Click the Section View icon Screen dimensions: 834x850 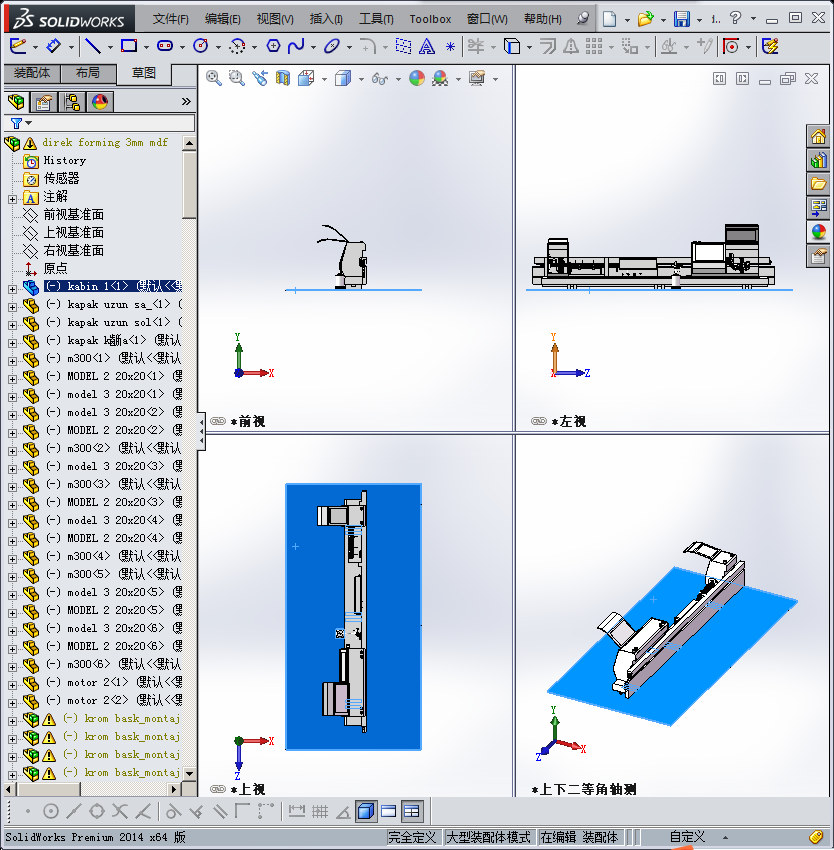283,79
